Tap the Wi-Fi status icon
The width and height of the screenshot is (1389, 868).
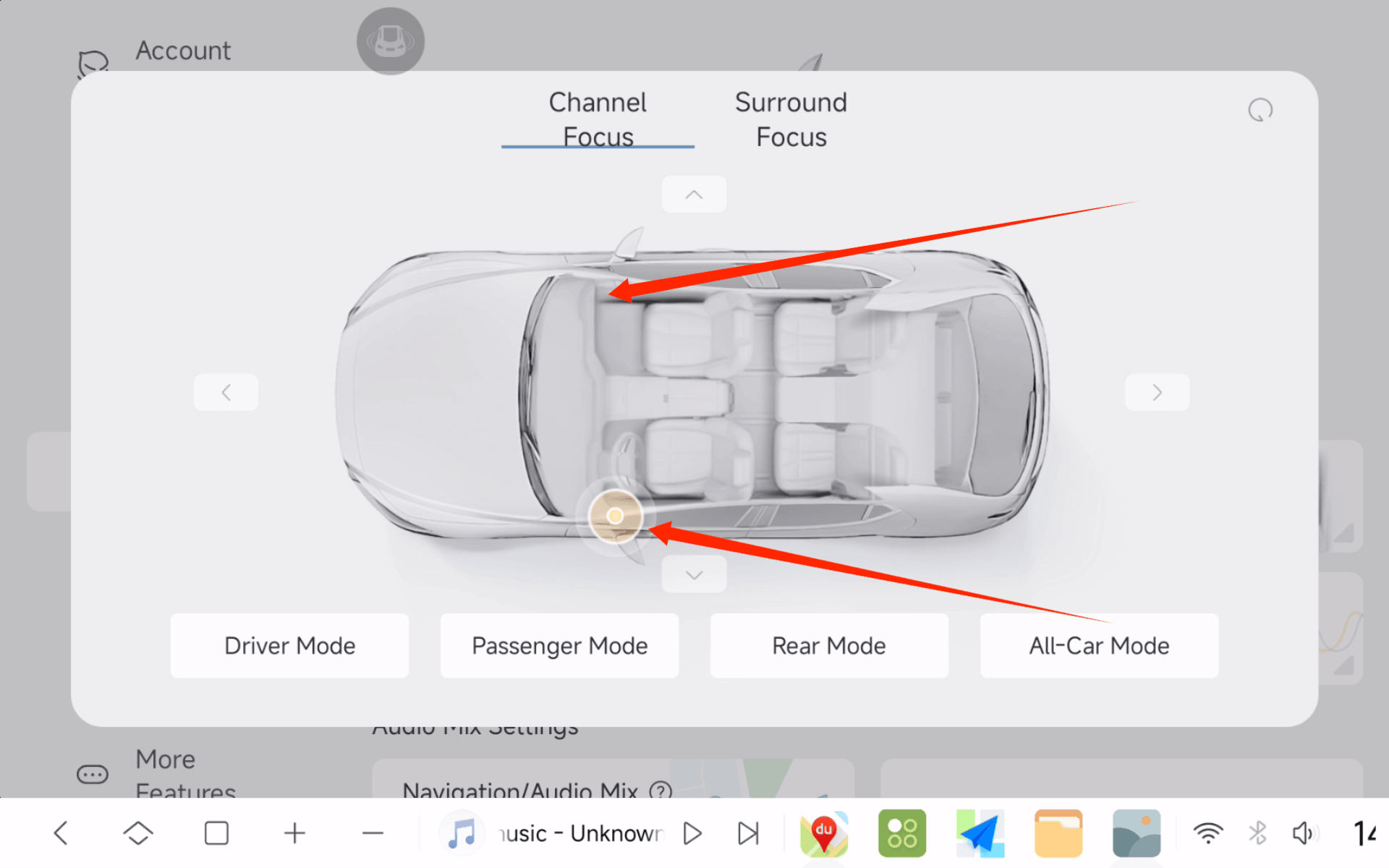[x=1207, y=833]
